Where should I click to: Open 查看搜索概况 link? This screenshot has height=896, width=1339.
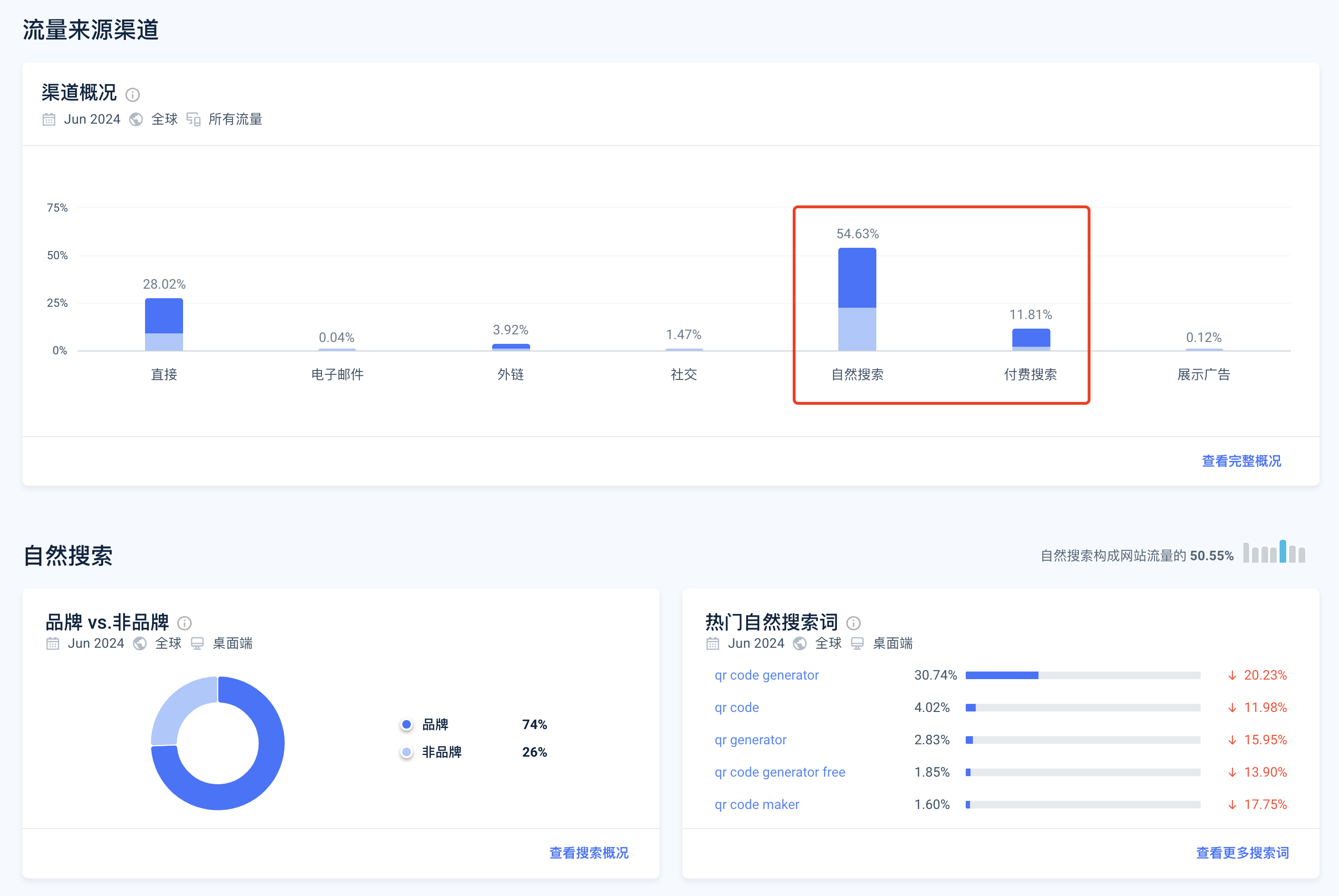[x=589, y=853]
